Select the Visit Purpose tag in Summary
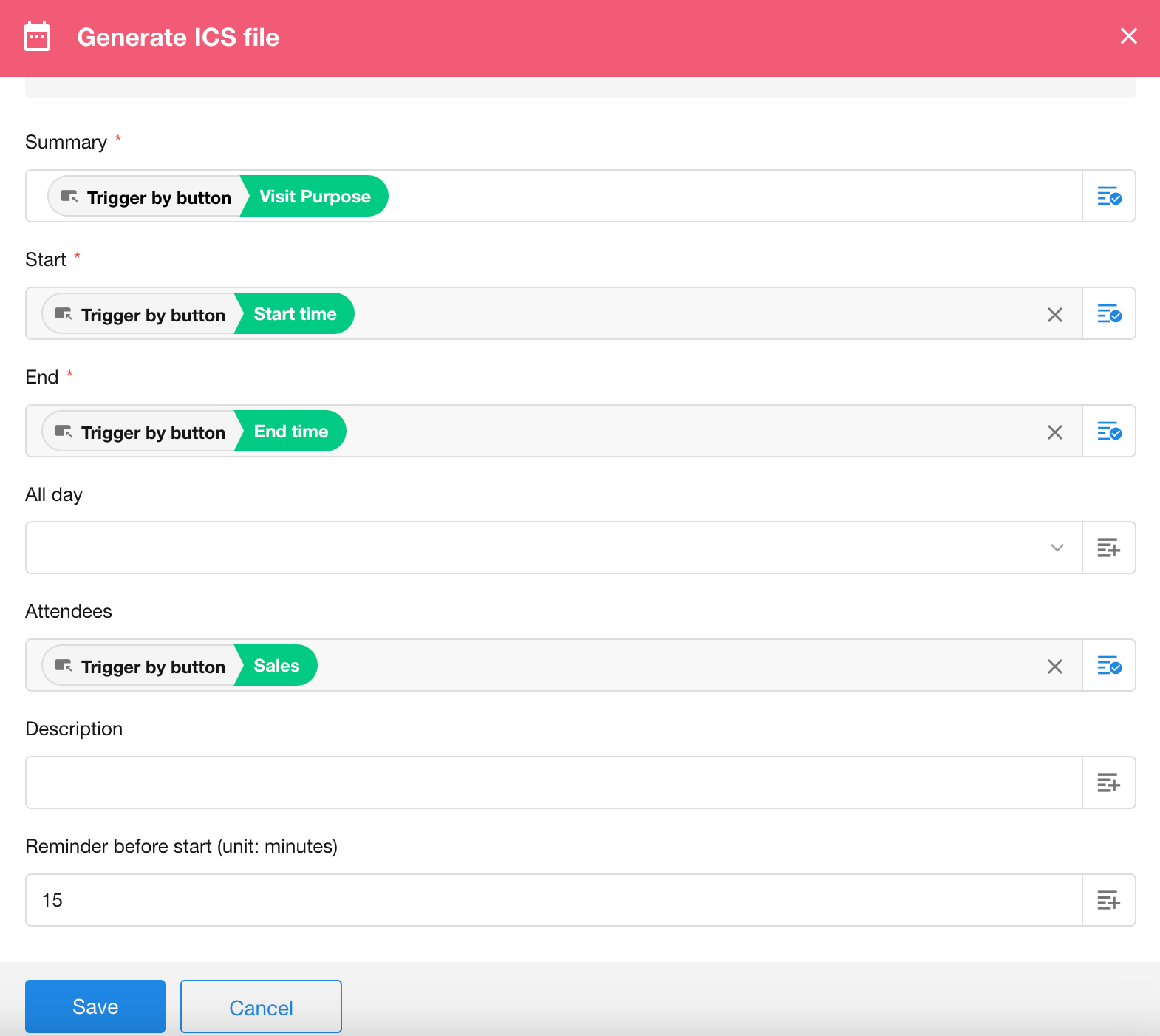Screen dimensions: 1160x1036 315,197
